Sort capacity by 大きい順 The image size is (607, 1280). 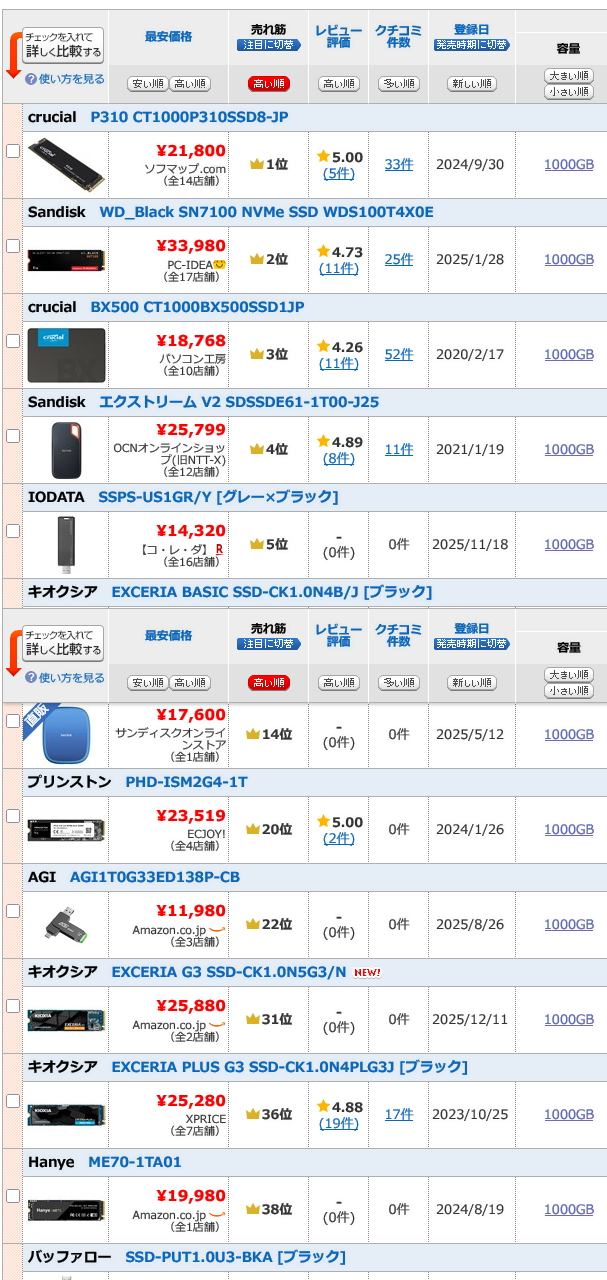(569, 76)
